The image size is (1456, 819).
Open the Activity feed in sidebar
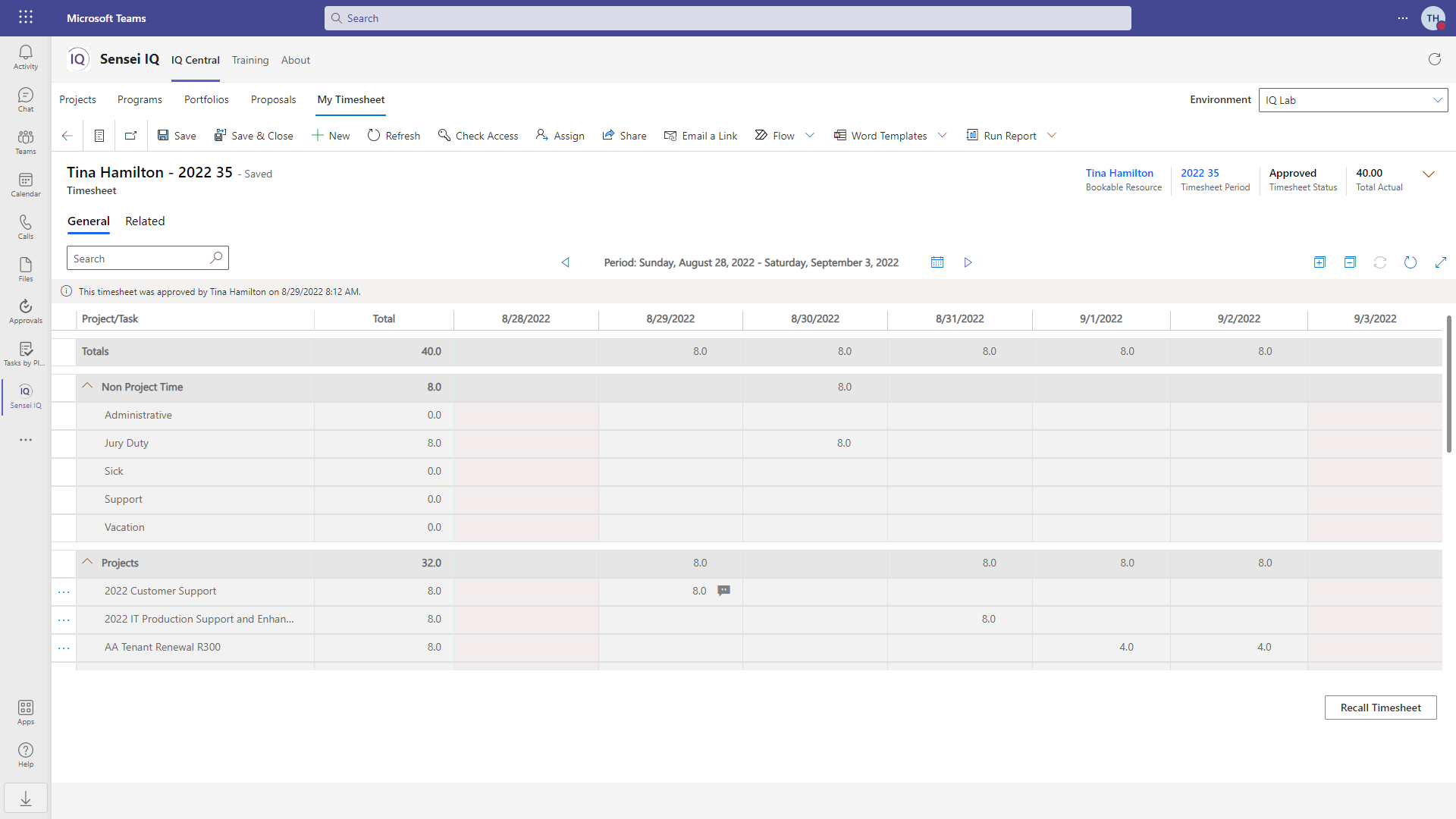(25, 57)
